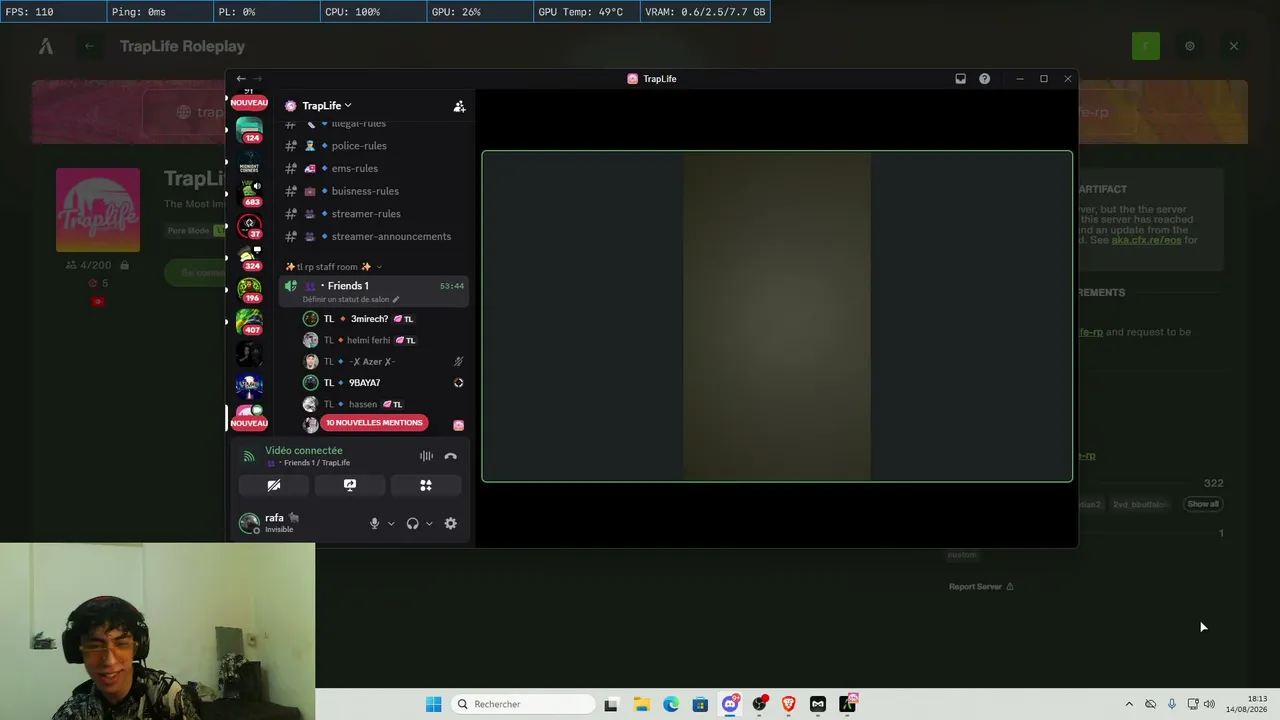Deafen audio with the headphones button
1280x720 pixels.
click(x=412, y=524)
